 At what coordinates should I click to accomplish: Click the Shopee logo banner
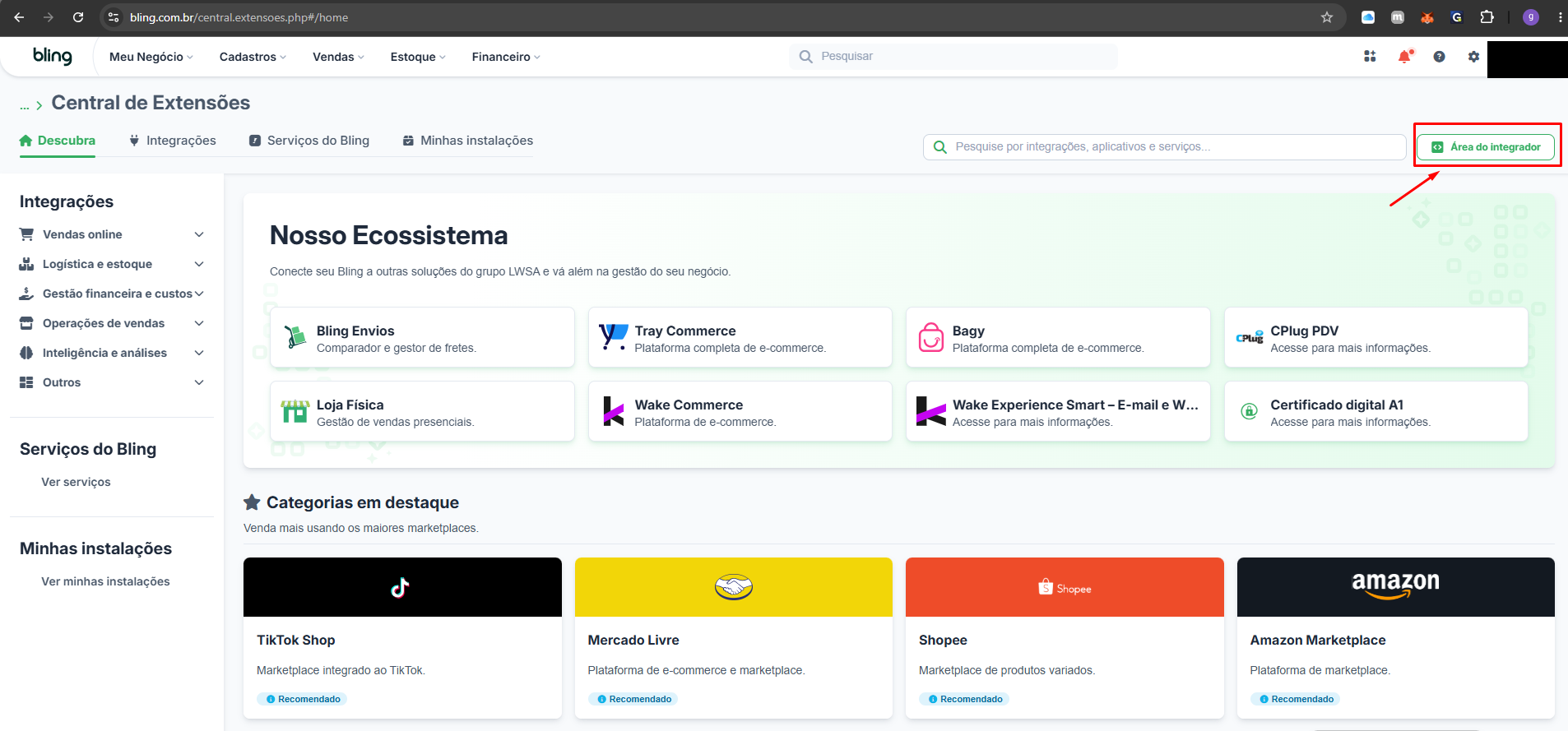coord(1065,587)
